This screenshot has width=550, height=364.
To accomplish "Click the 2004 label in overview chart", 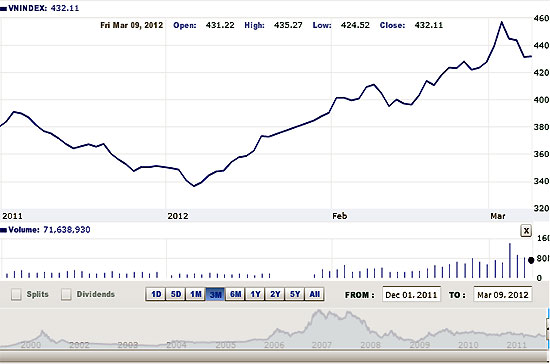I will point(176,345).
